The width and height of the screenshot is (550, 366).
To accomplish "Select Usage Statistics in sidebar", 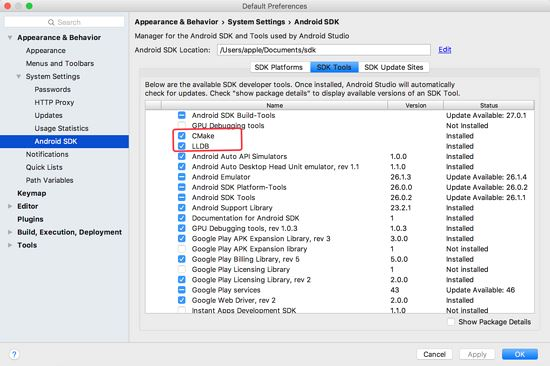I will pos(61,128).
